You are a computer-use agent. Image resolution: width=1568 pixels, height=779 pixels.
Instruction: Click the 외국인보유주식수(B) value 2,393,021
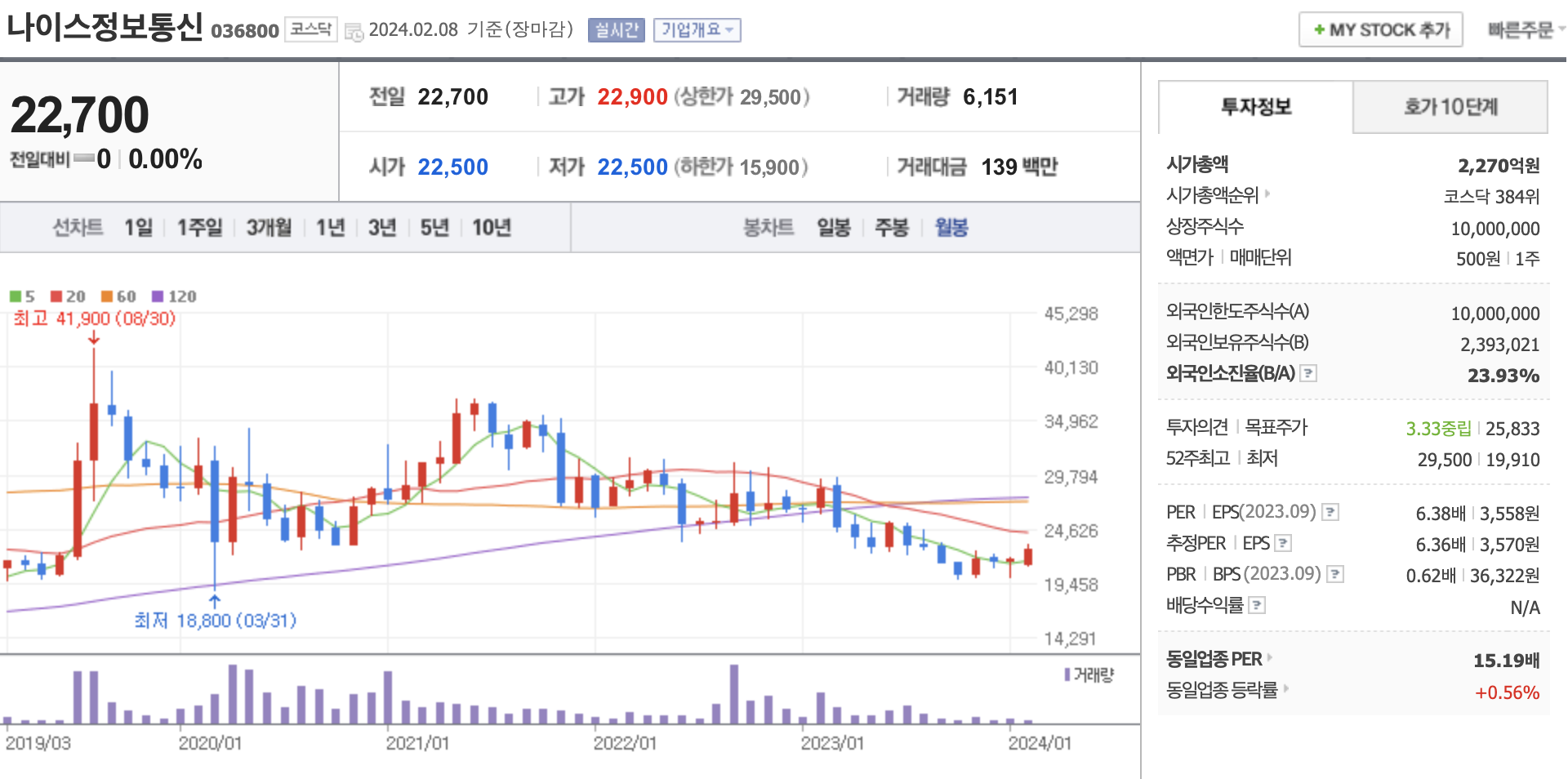pos(1500,345)
